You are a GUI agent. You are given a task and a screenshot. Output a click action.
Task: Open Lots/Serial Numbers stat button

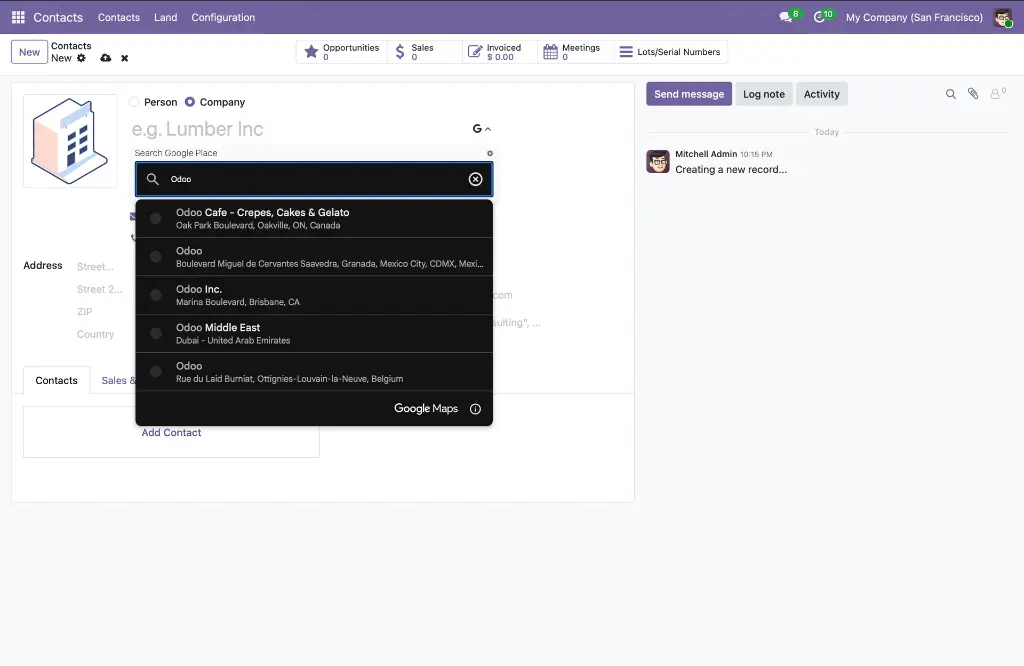670,52
